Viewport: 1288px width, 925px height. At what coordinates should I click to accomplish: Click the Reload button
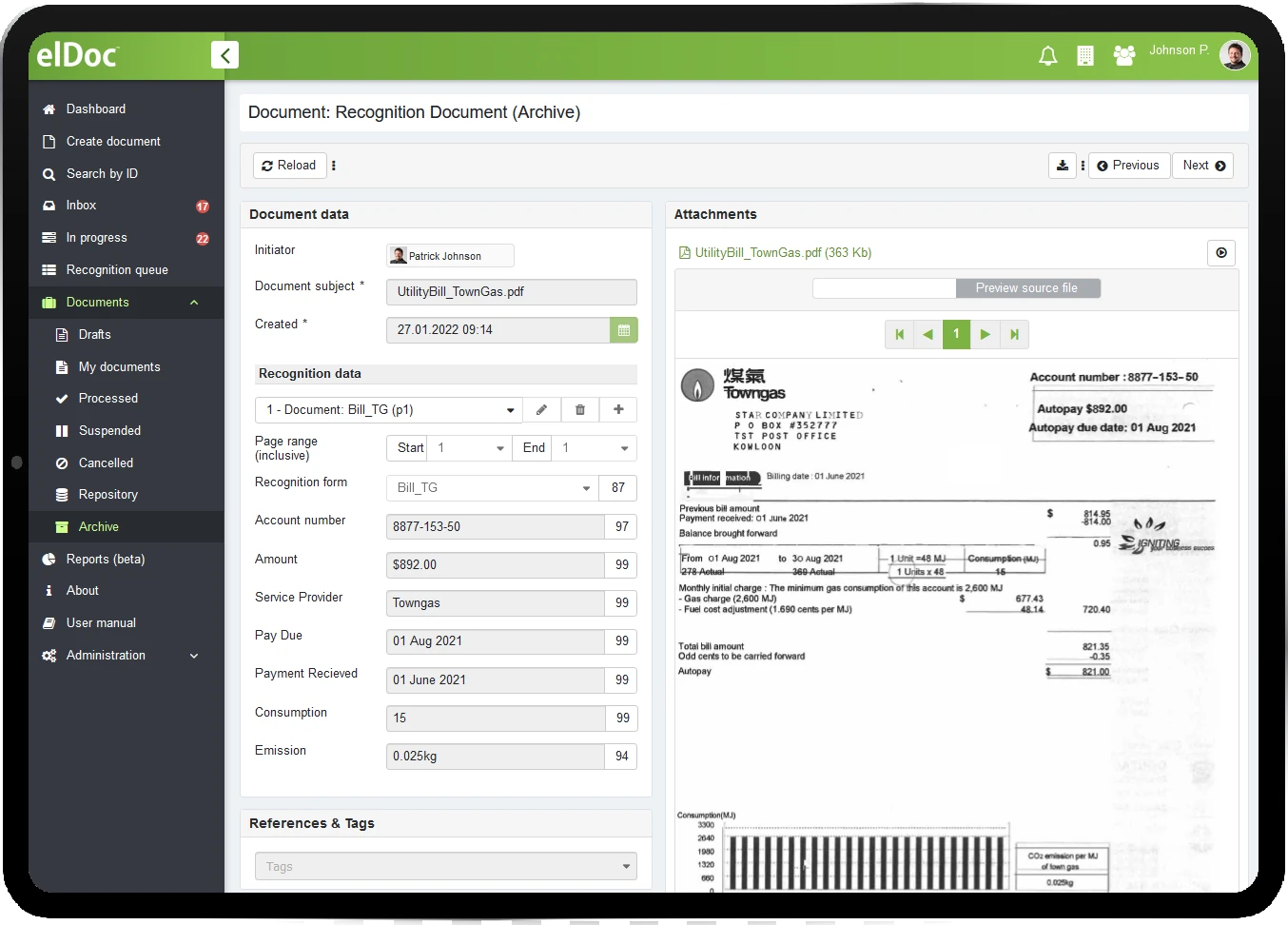[290, 166]
